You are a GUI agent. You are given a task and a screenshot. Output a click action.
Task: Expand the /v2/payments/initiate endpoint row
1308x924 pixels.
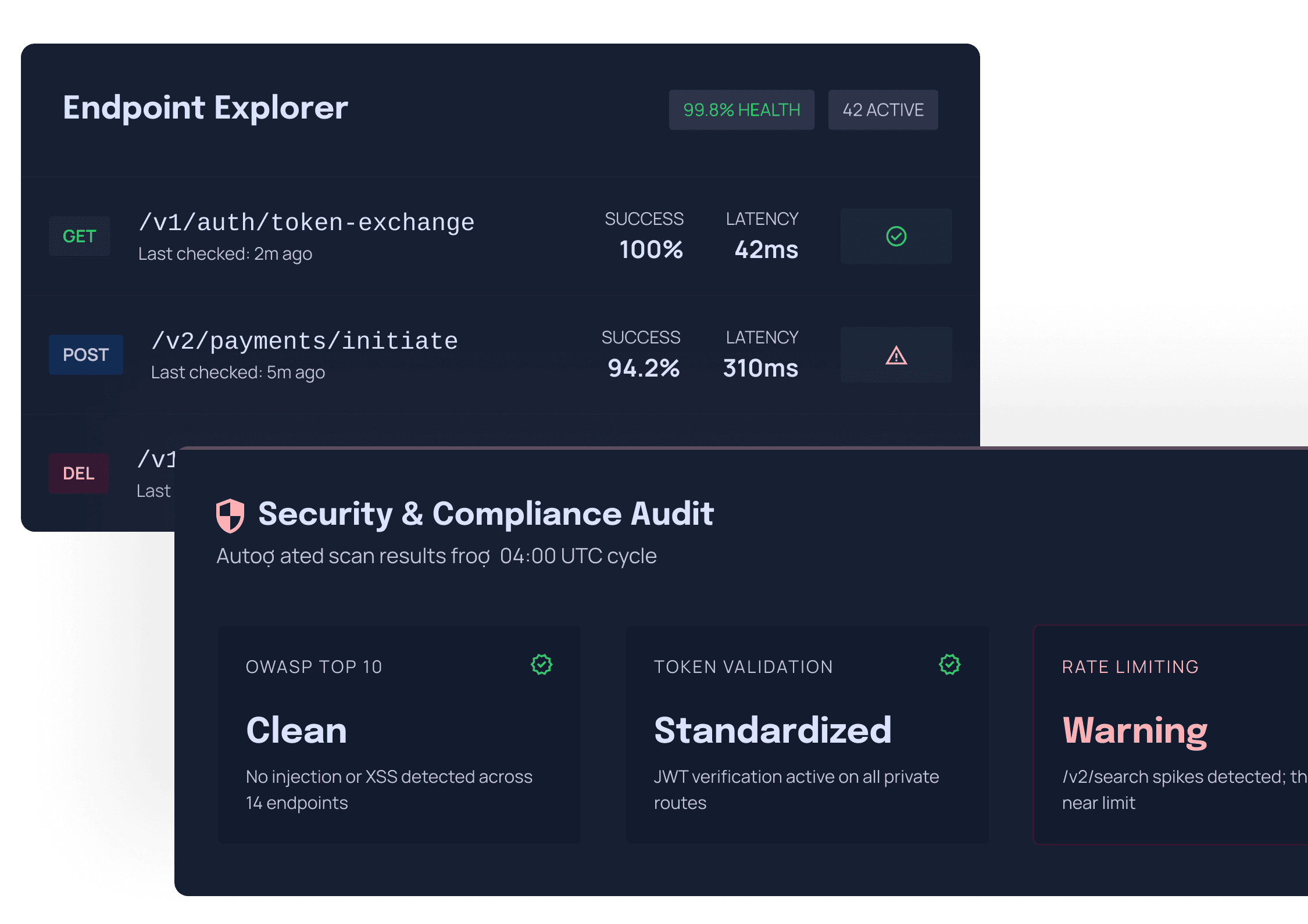tap(304, 340)
